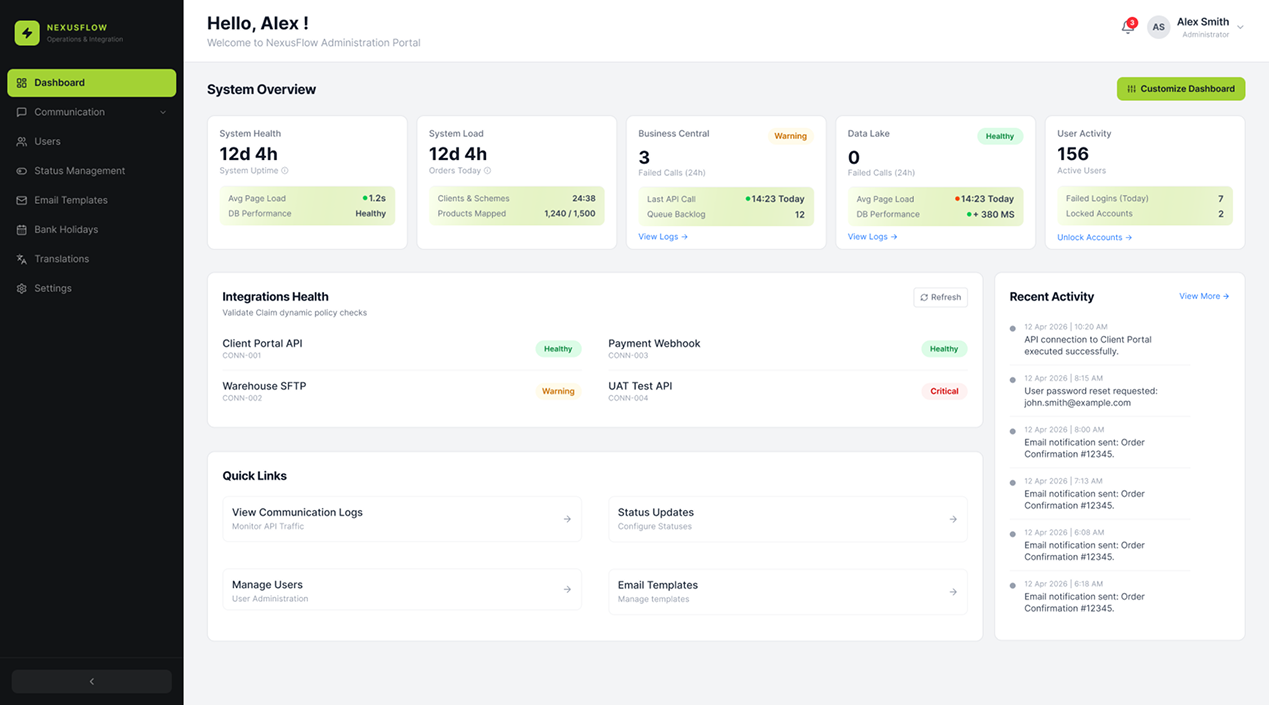Screen dimensions: 1269x705
Task: Expand the Communication submenu chevron
Action: point(163,112)
